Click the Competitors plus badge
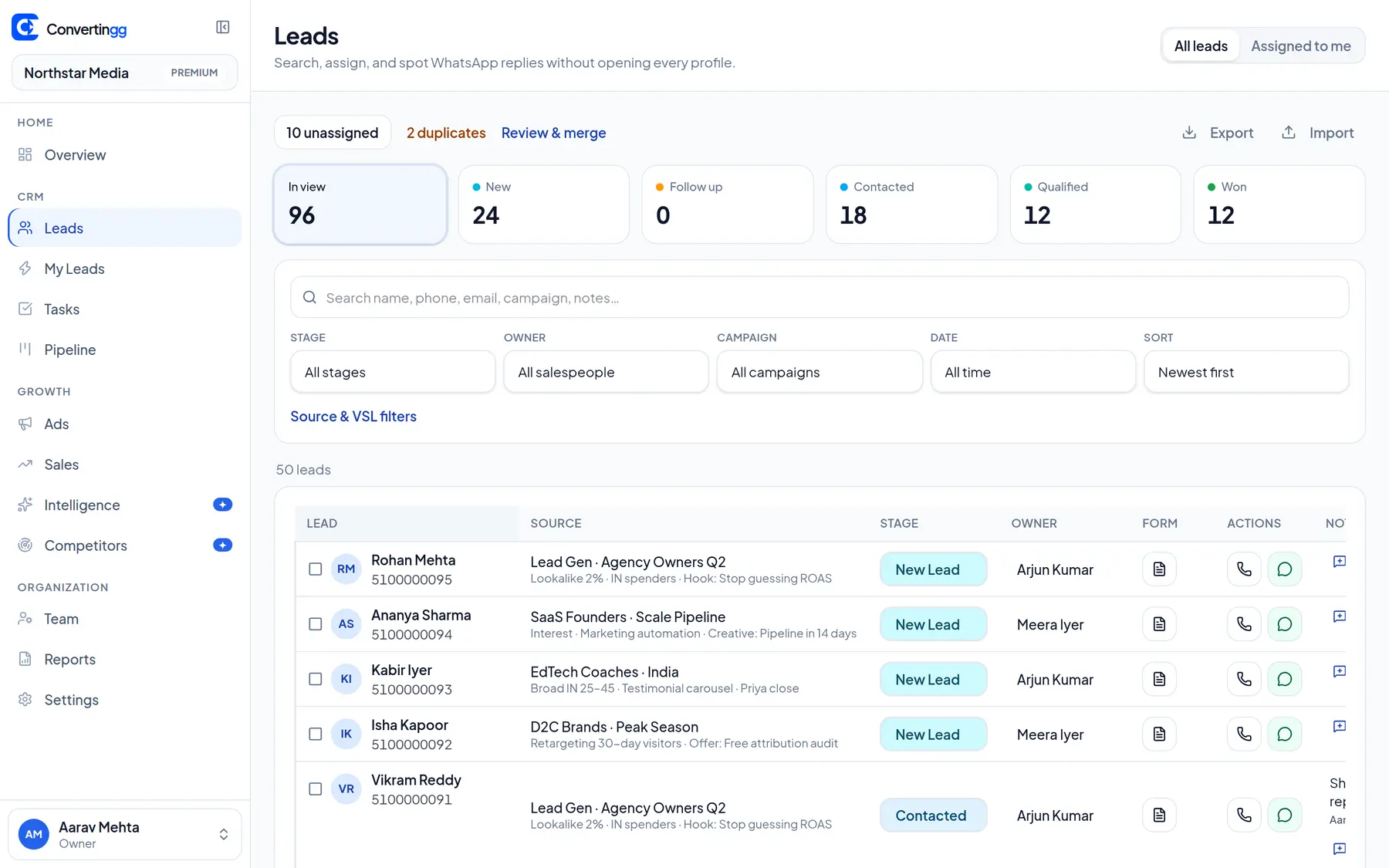The image size is (1389, 868). 222,545
